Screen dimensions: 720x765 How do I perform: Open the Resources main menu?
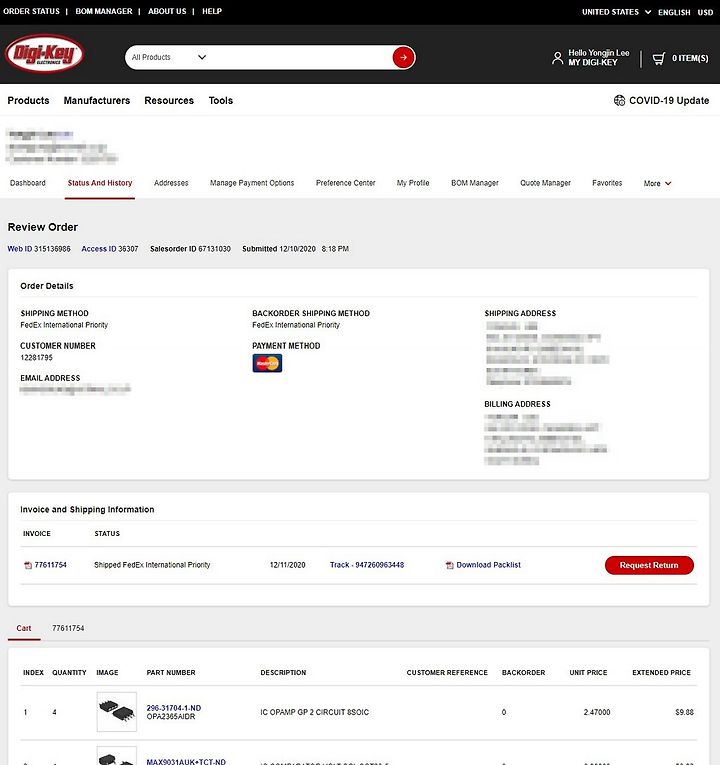click(x=169, y=101)
